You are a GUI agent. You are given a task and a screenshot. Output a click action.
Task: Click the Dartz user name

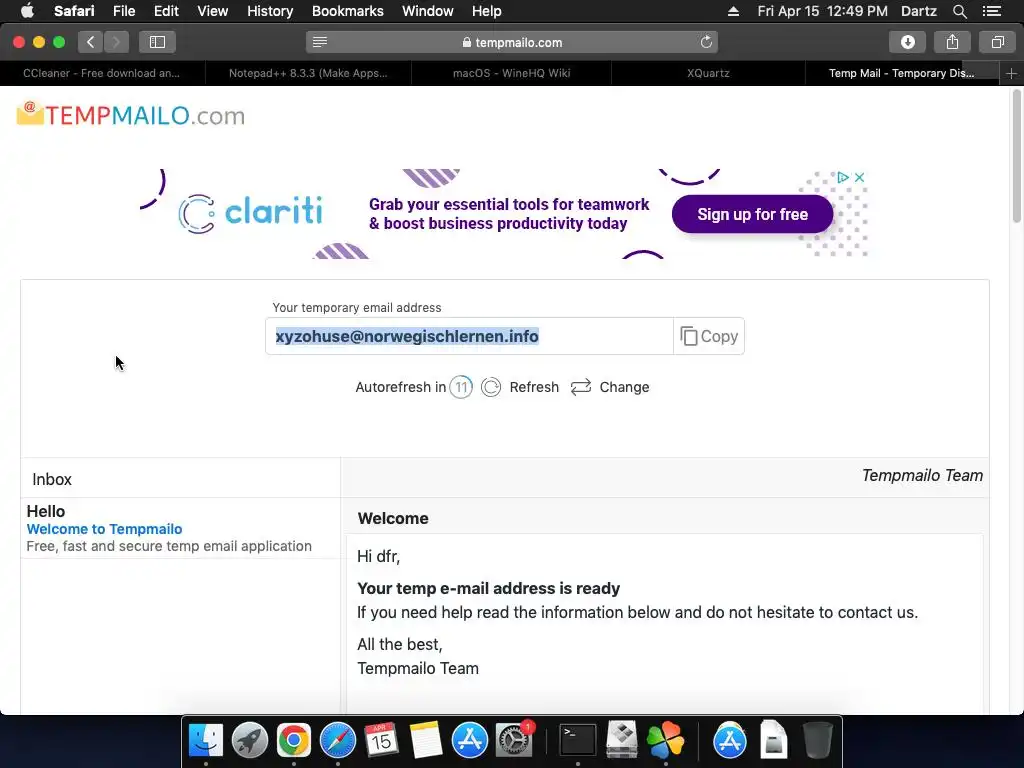click(x=918, y=11)
